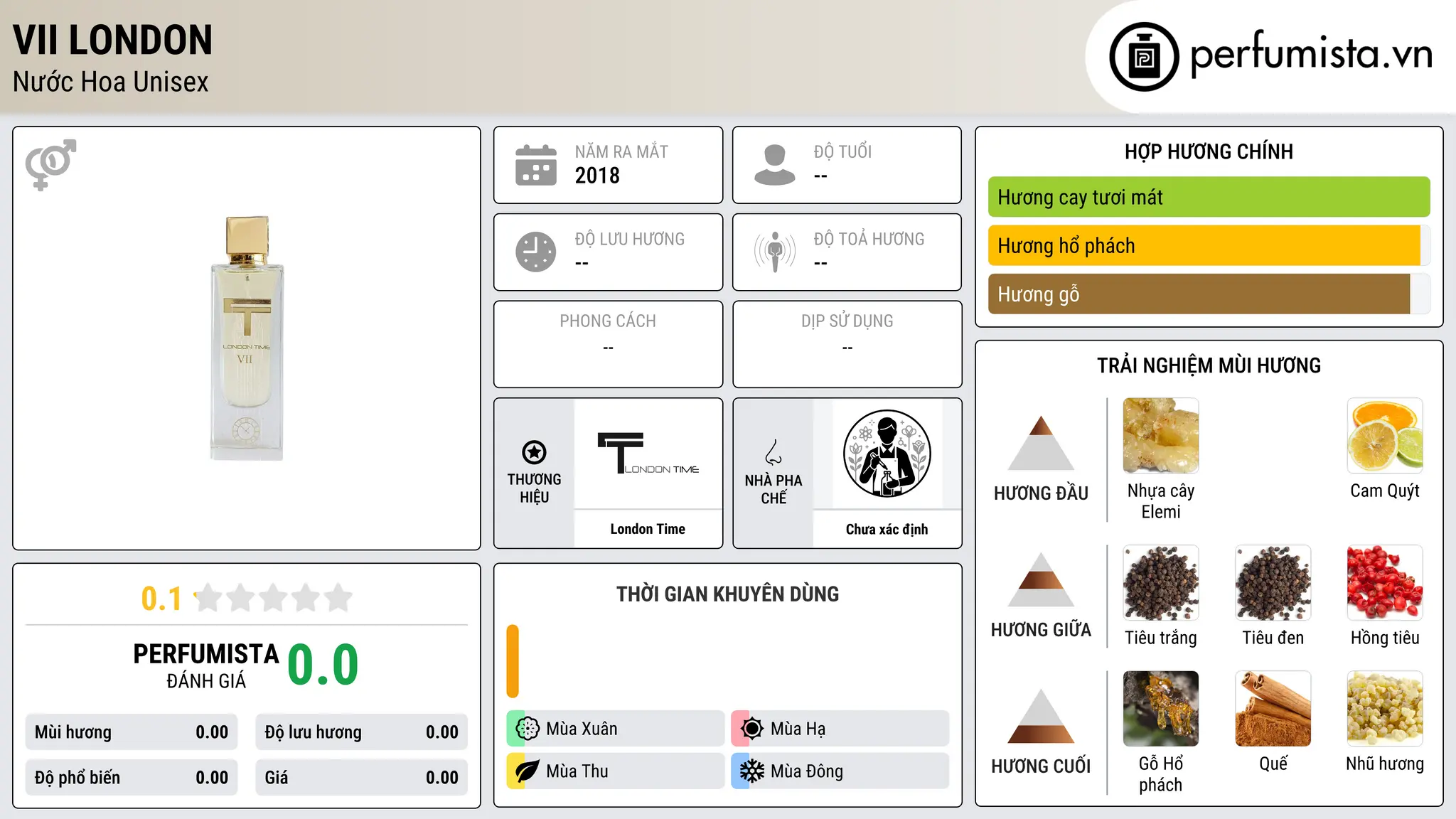Click the Độ phổ biến score row

pos(132,778)
